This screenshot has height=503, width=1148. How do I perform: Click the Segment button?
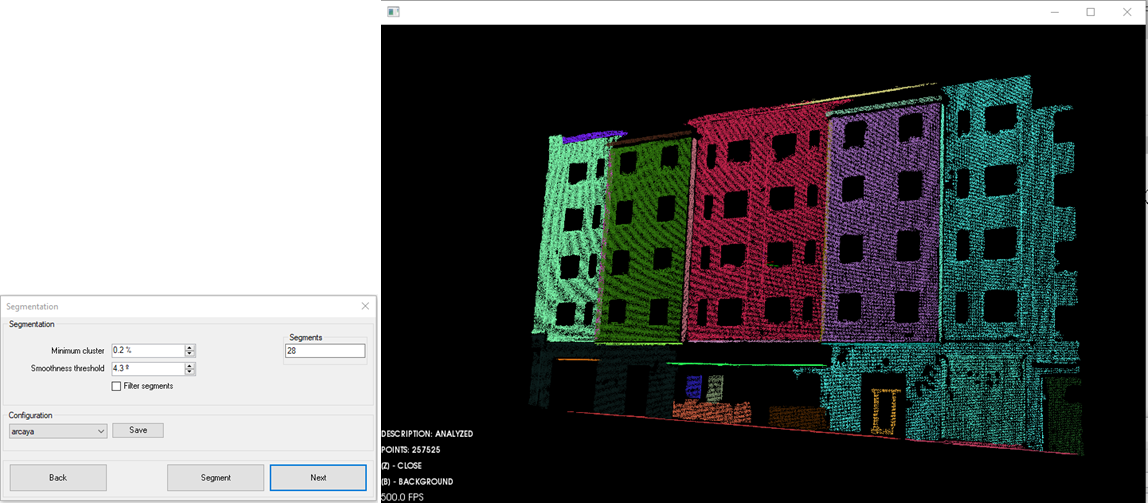tap(215, 477)
